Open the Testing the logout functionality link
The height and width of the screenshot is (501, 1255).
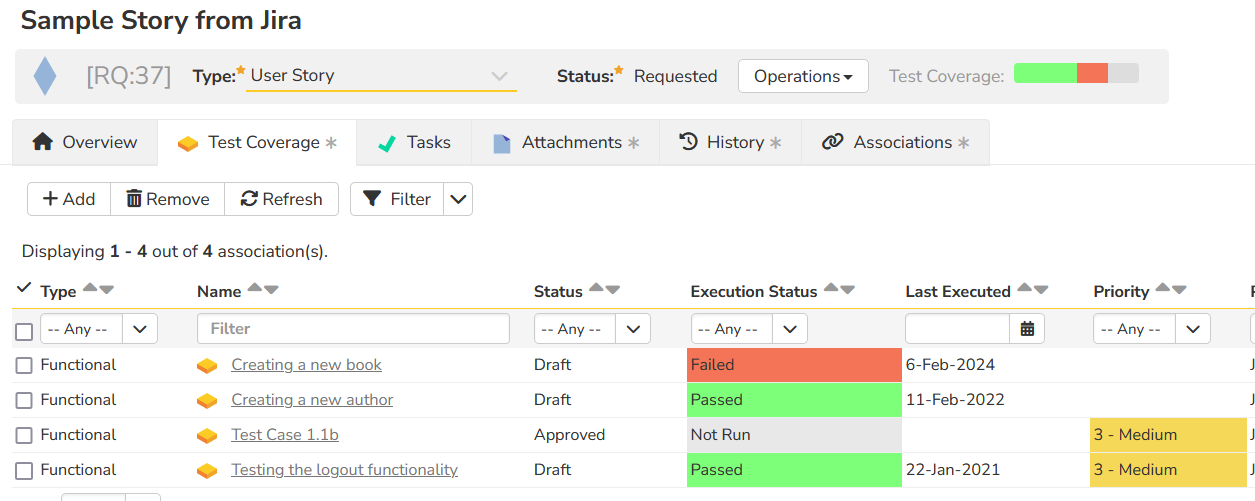click(x=344, y=470)
